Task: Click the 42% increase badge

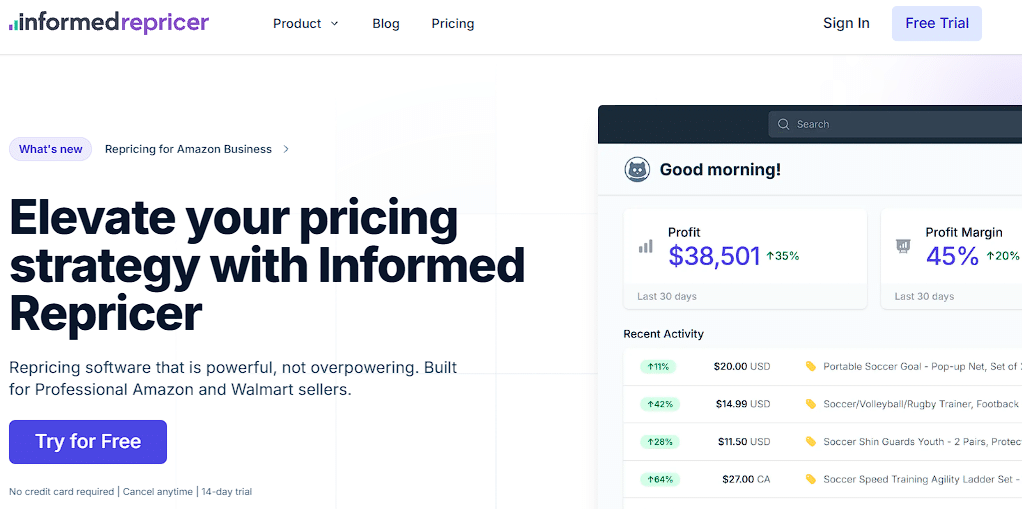Action: (x=660, y=404)
